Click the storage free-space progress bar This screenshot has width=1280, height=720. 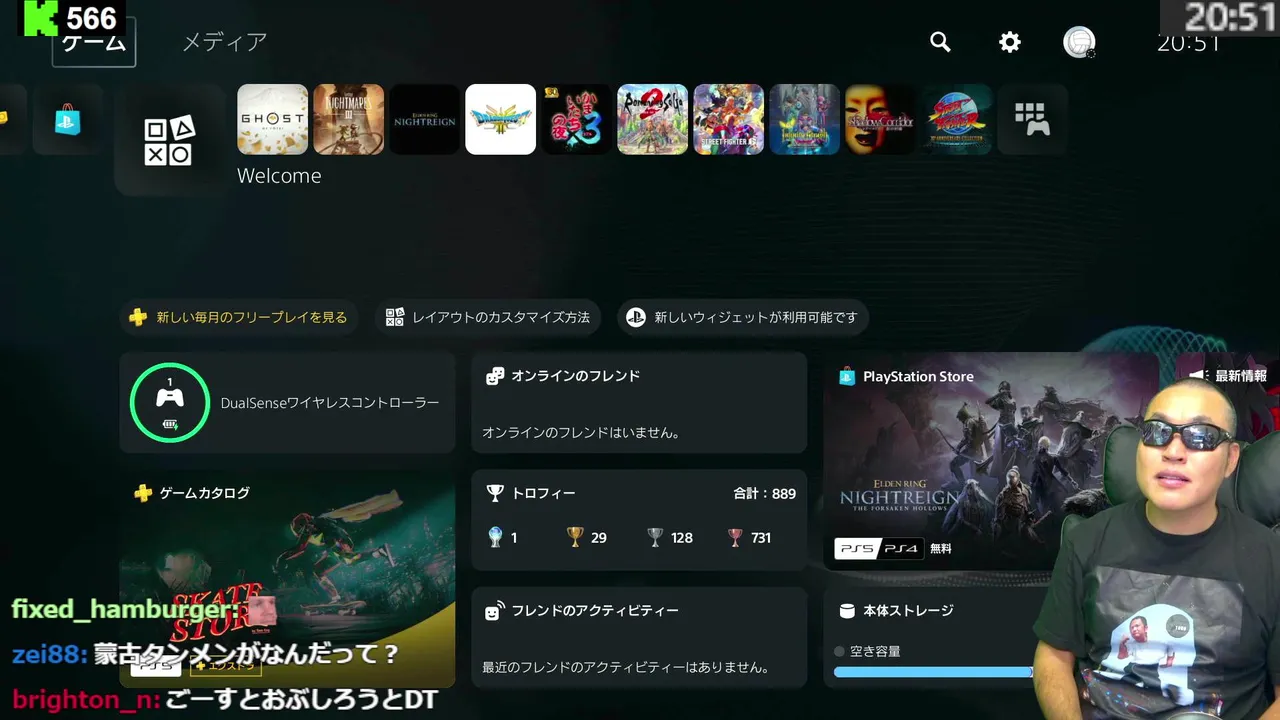click(x=934, y=672)
